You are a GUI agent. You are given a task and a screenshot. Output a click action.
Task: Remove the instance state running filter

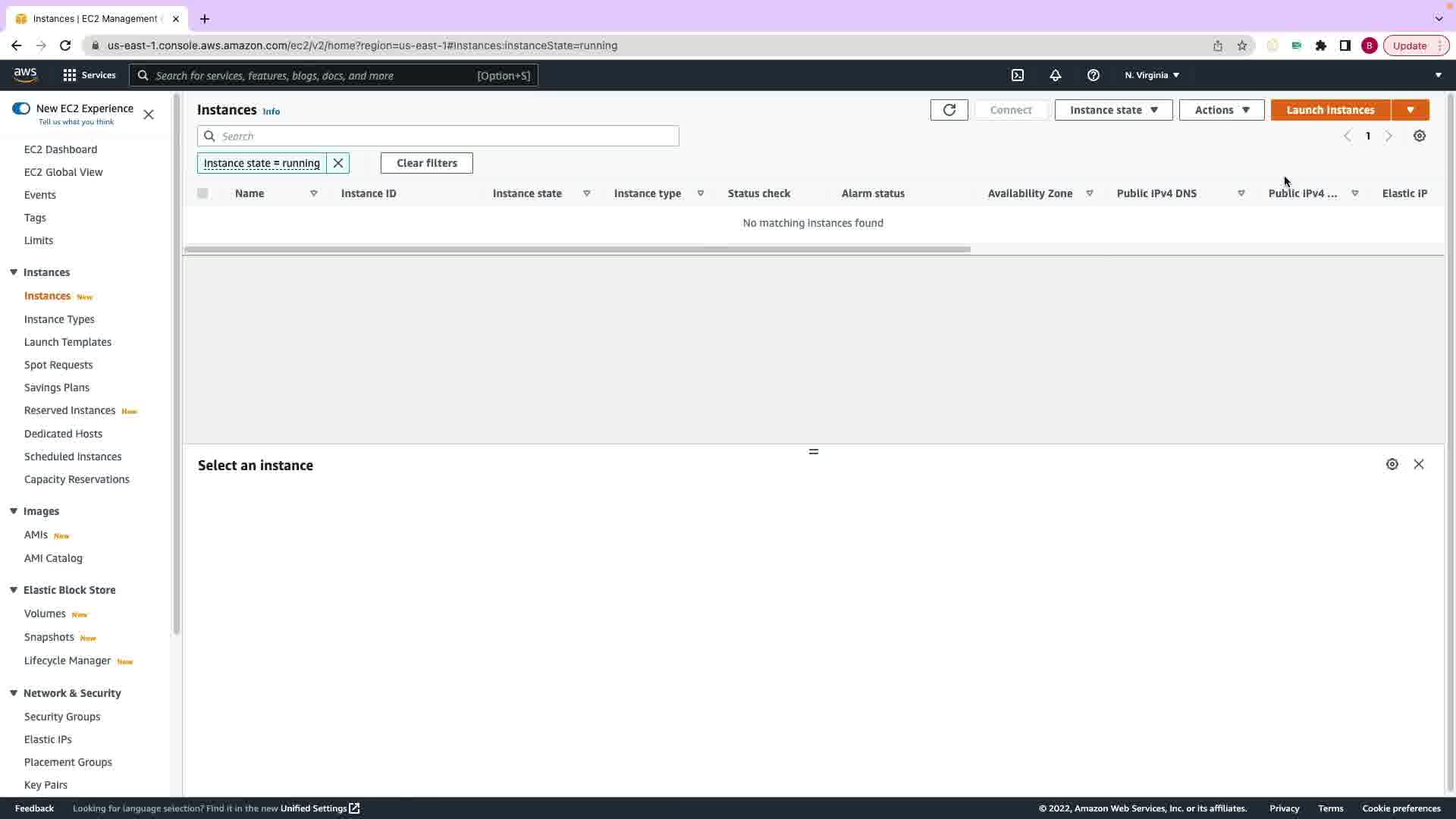[x=338, y=163]
